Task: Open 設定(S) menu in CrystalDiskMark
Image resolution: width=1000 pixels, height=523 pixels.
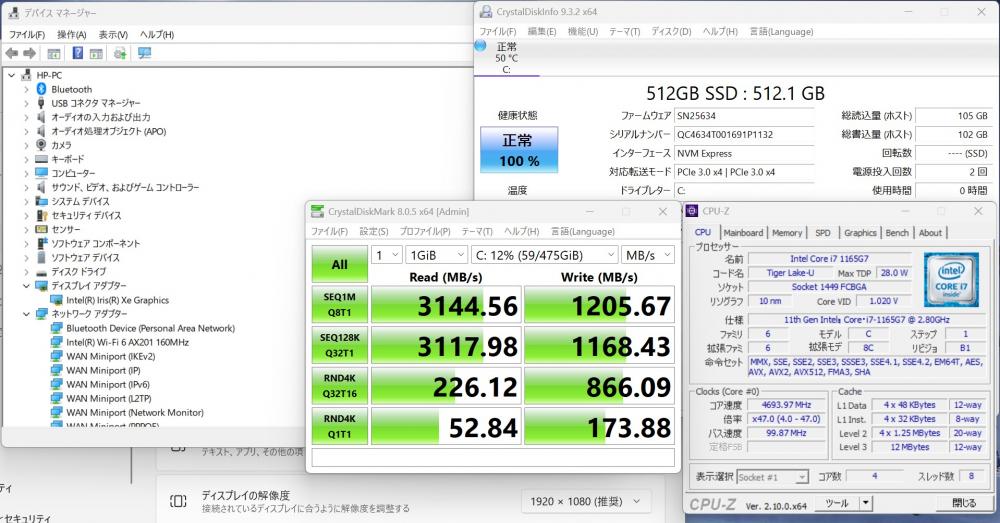Action: point(374,232)
